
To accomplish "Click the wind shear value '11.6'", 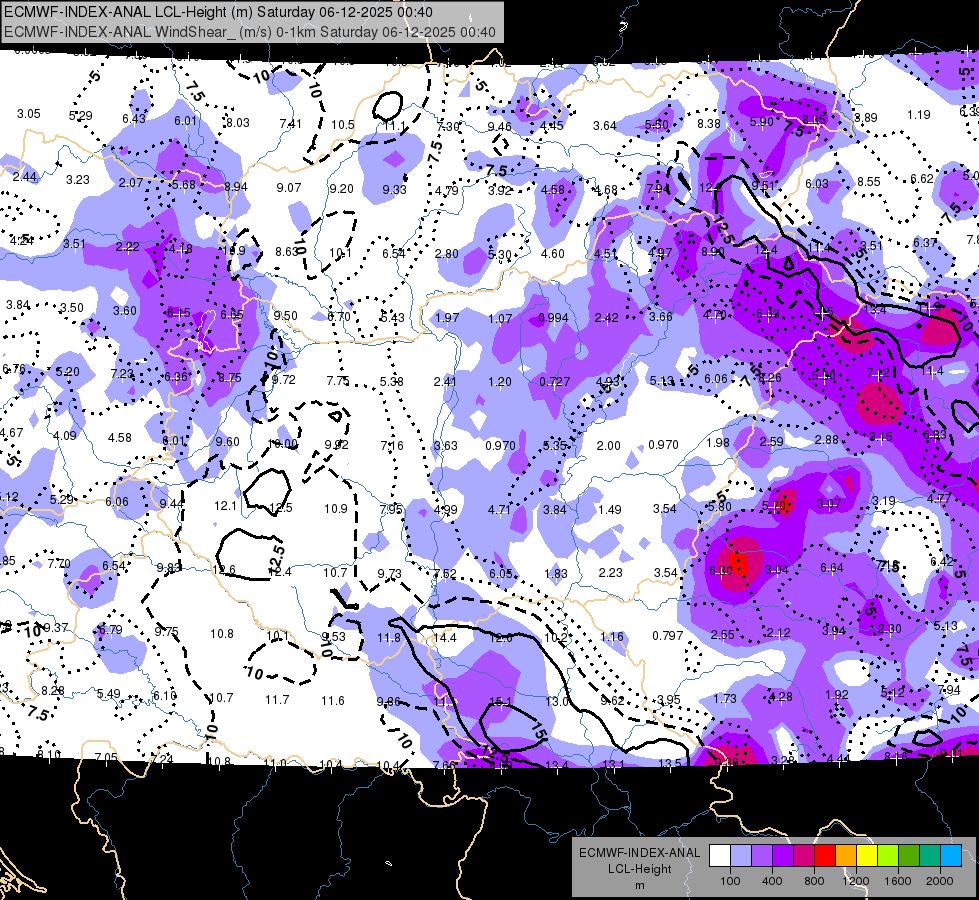I will (333, 701).
